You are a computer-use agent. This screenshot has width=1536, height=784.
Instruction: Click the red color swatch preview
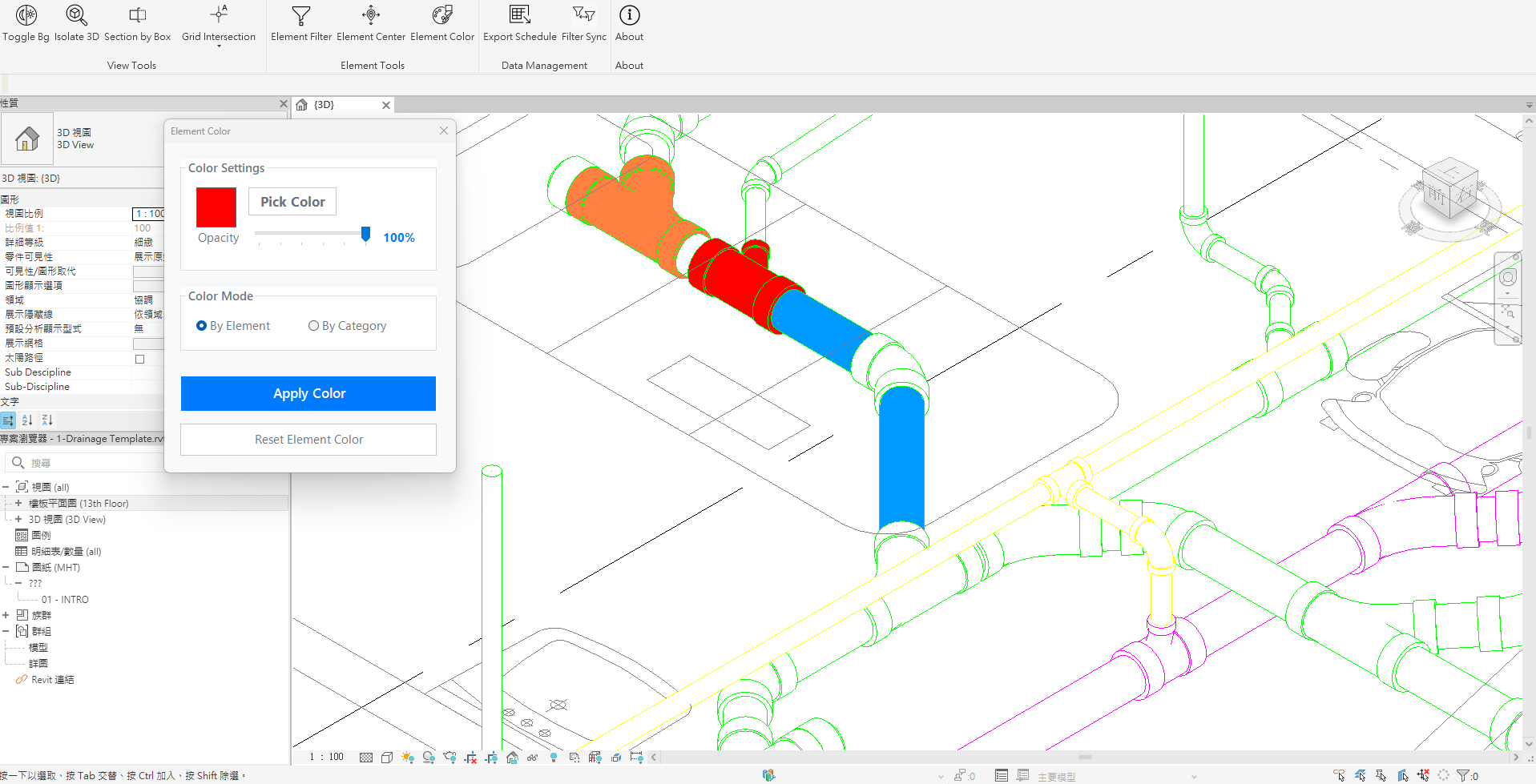[216, 207]
